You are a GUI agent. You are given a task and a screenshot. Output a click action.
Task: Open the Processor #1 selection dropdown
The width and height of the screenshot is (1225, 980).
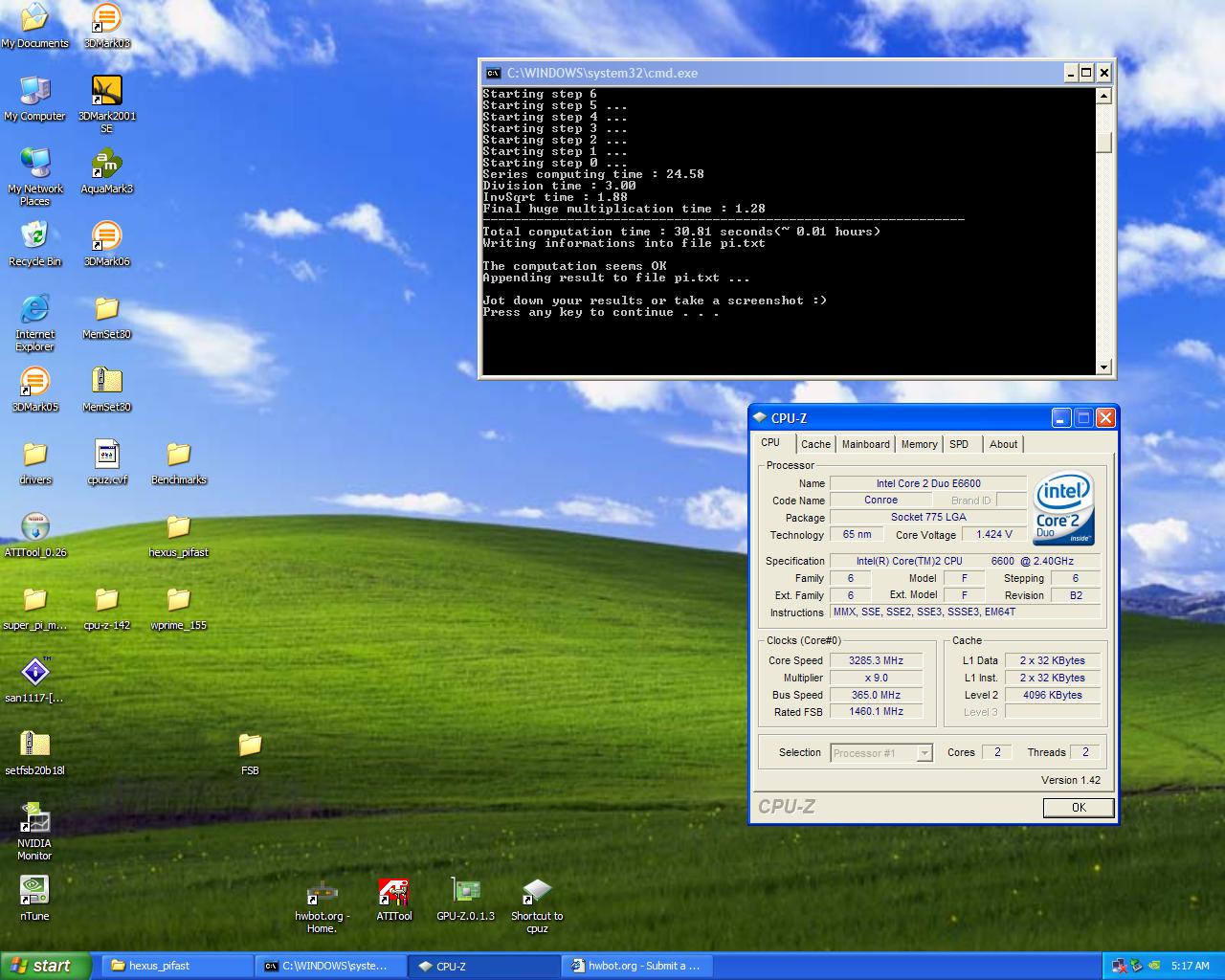(881, 753)
